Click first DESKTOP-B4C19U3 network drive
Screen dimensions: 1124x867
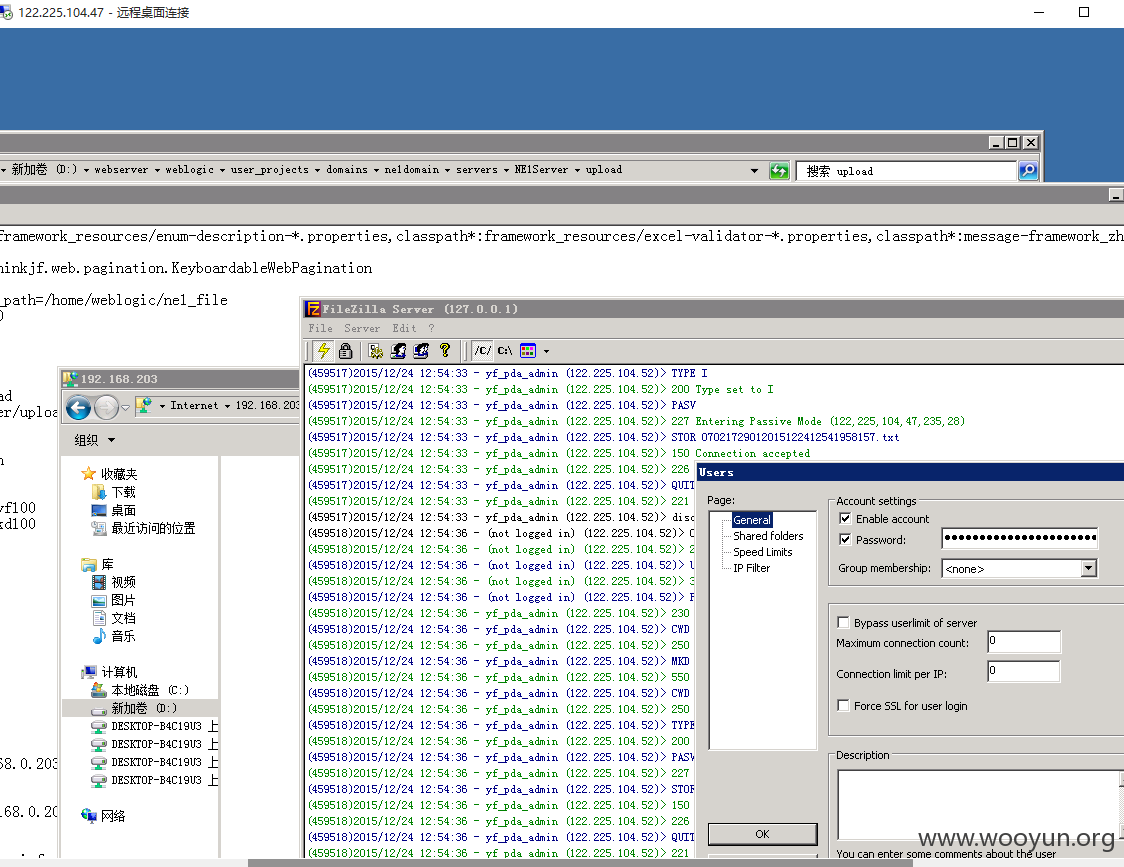155,726
